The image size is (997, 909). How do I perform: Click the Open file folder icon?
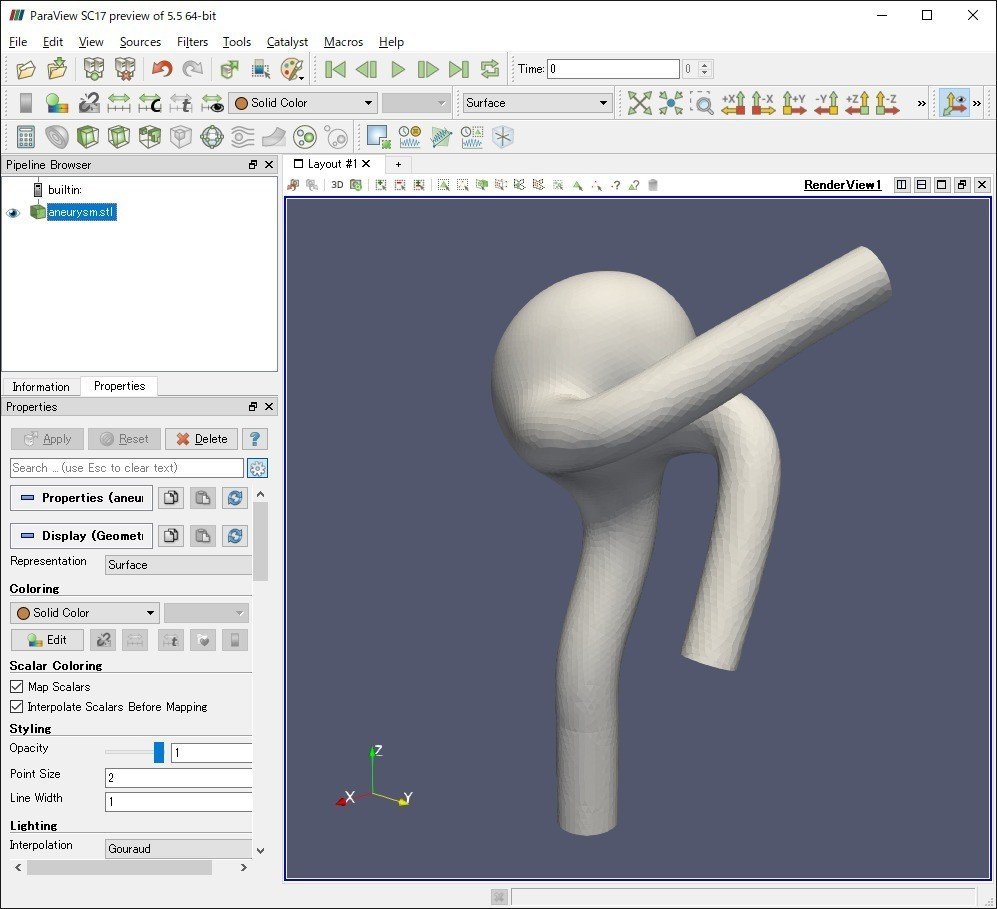click(26, 69)
